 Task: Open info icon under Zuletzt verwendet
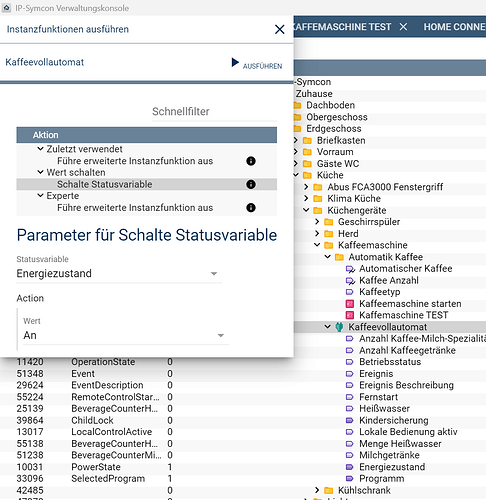pyautogui.click(x=251, y=161)
